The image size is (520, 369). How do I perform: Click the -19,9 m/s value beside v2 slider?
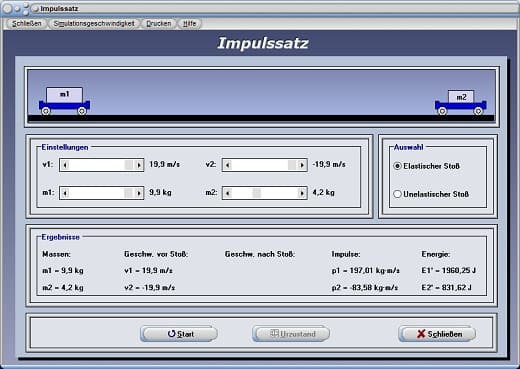329,164
